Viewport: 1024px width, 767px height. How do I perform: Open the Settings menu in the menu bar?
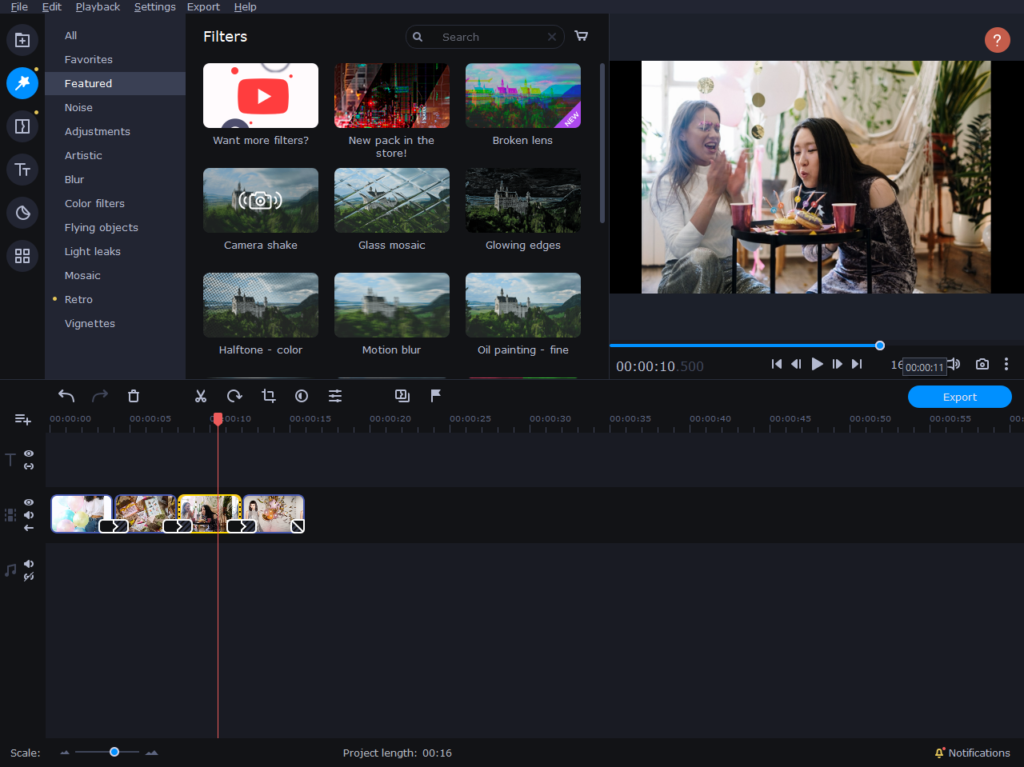coord(154,7)
